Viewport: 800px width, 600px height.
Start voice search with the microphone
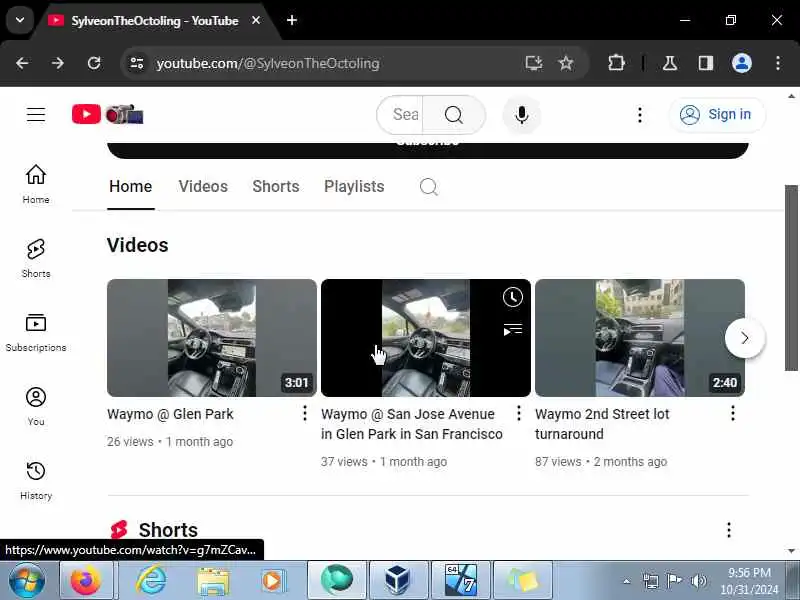521,115
